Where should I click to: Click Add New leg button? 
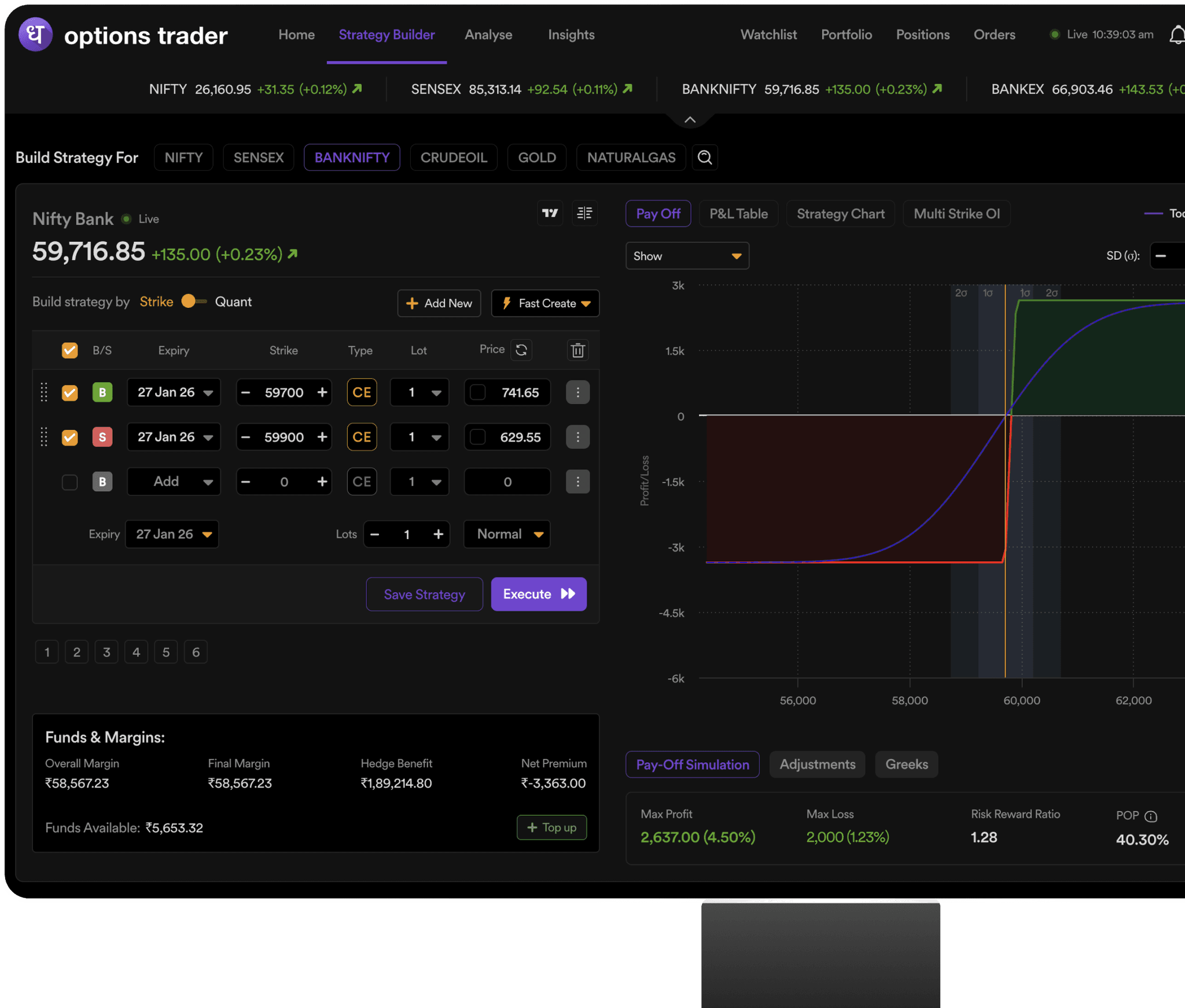pyautogui.click(x=439, y=303)
